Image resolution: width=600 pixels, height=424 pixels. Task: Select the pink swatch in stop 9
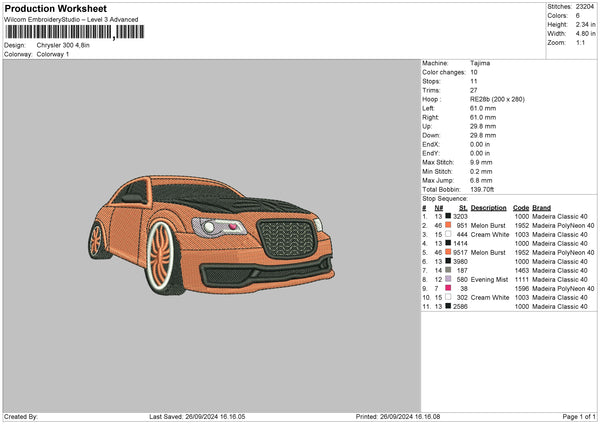448,288
